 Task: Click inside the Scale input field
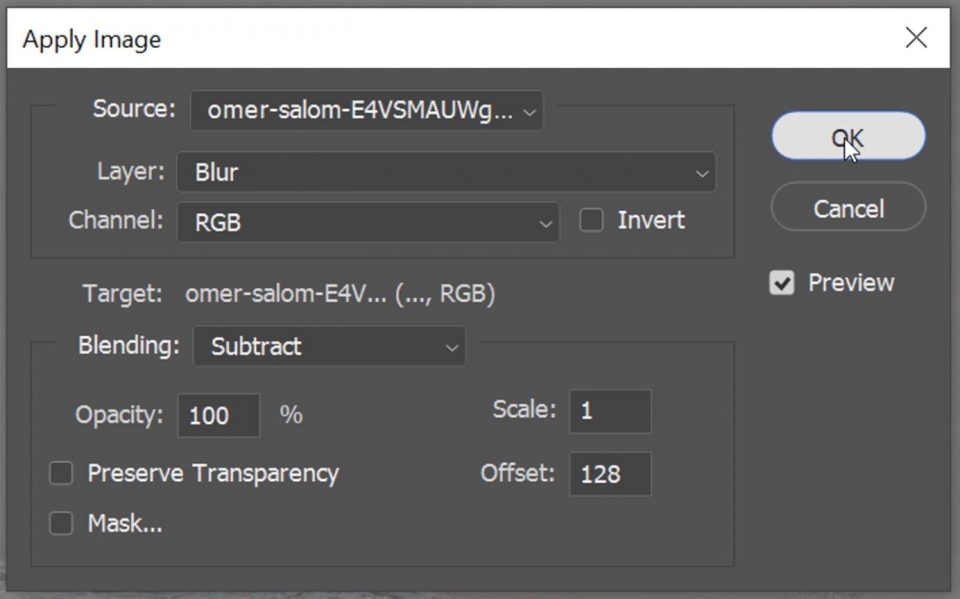click(610, 409)
